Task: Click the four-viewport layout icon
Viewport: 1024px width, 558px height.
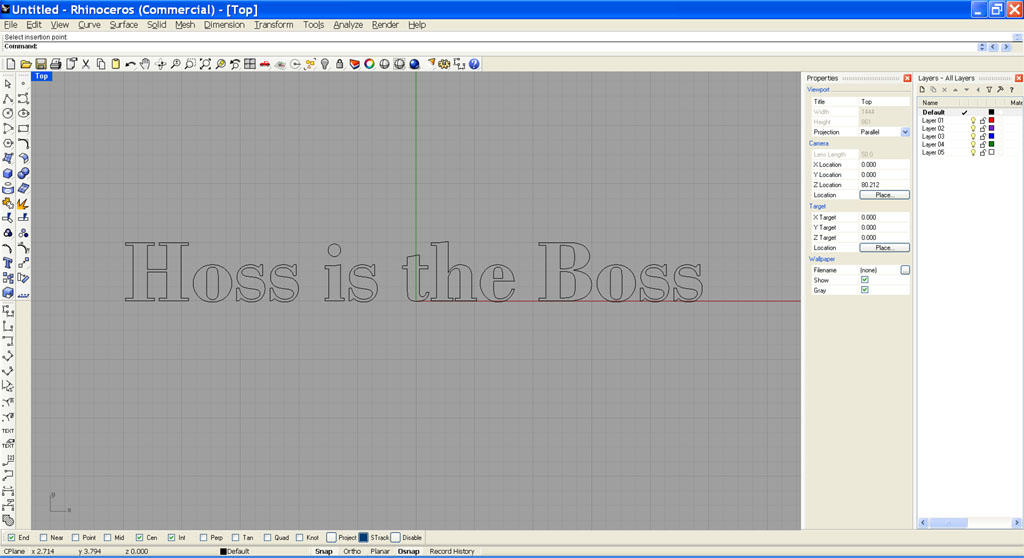Action: pos(249,64)
